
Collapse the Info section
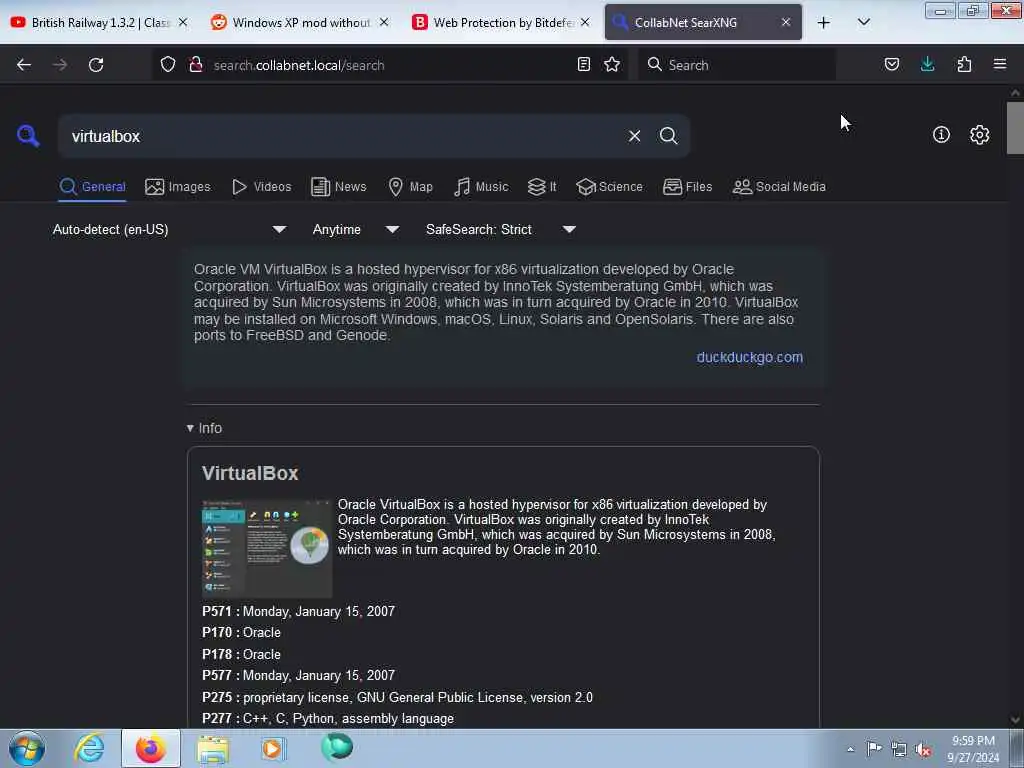[204, 428]
